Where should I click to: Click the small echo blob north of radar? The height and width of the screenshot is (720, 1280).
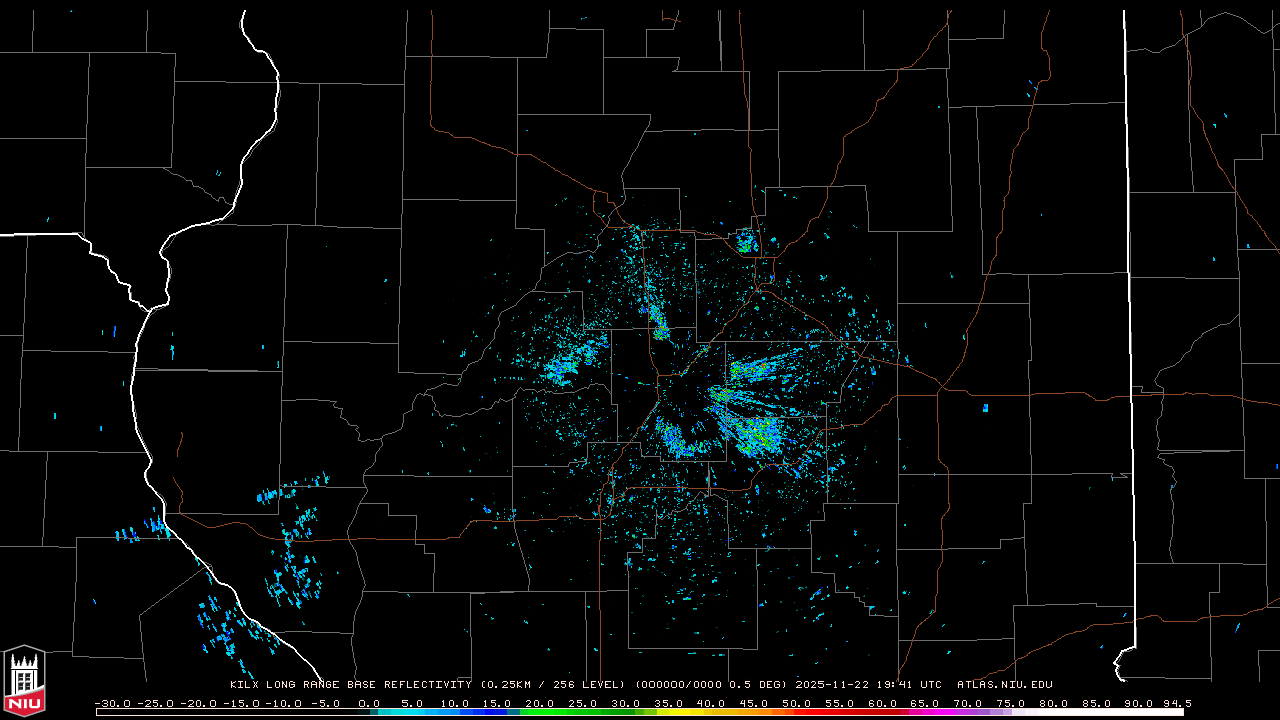point(745,241)
